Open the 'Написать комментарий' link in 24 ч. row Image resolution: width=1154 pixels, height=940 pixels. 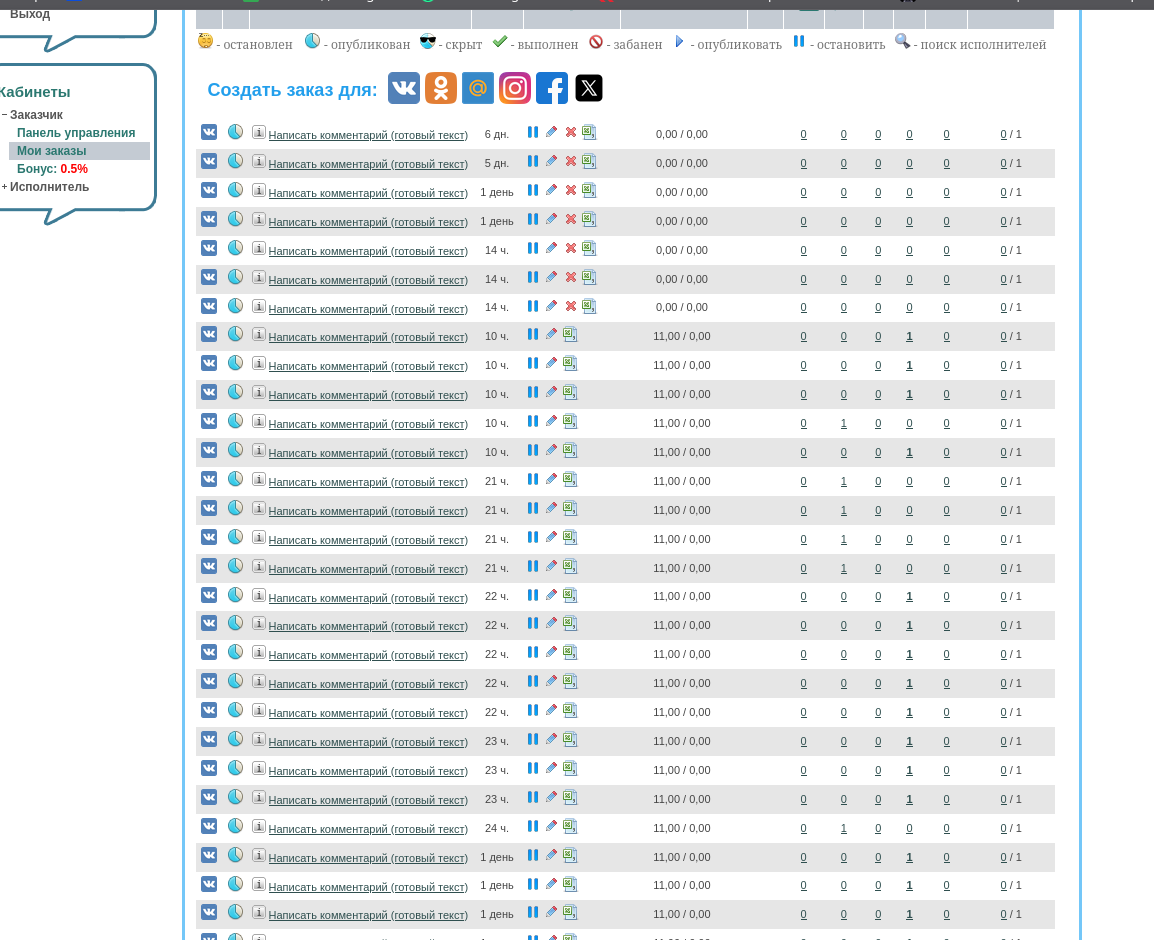[368, 829]
